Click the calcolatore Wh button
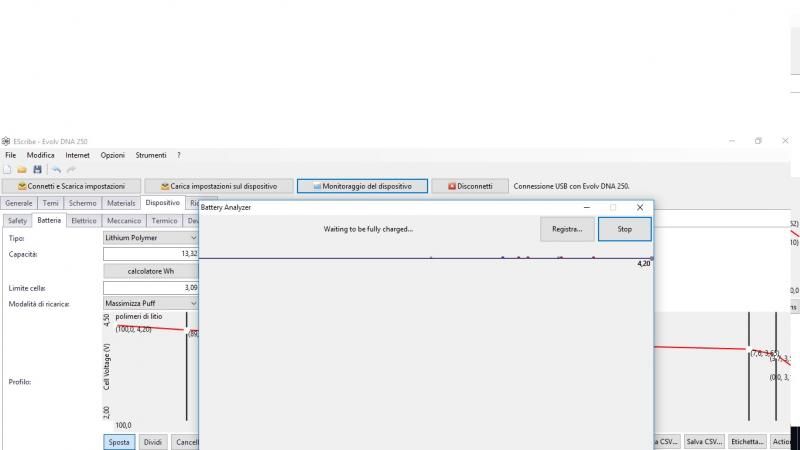 click(x=151, y=271)
